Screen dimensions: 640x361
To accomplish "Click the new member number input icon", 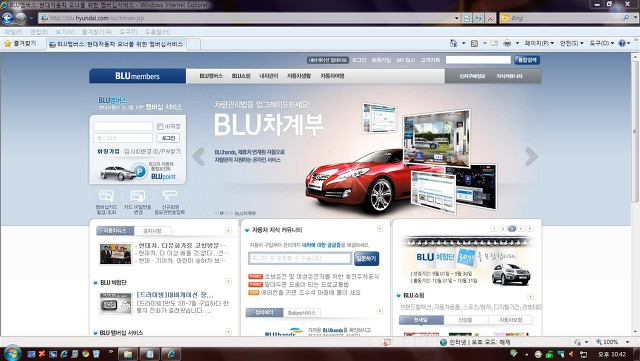I will coord(169,196).
